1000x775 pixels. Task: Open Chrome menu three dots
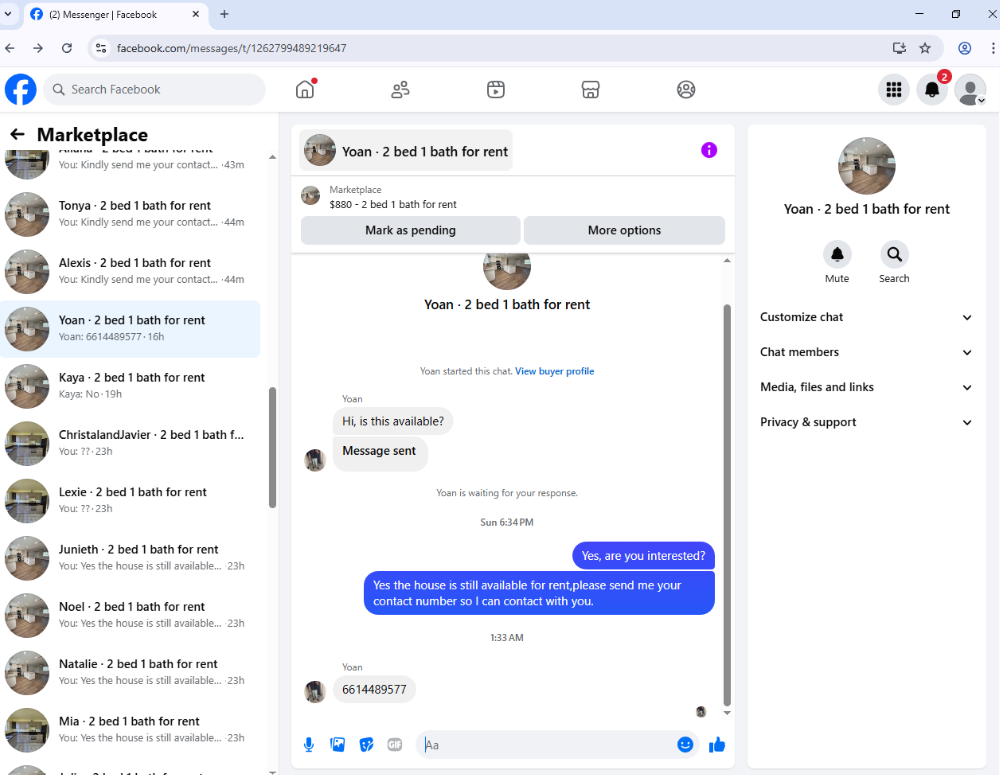coord(993,48)
